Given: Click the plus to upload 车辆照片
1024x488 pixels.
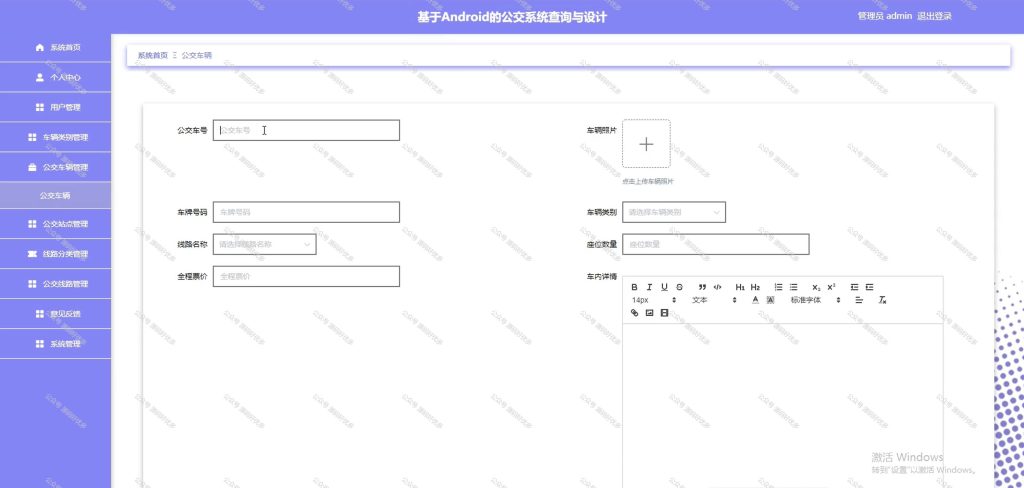Looking at the screenshot, I should (x=646, y=144).
